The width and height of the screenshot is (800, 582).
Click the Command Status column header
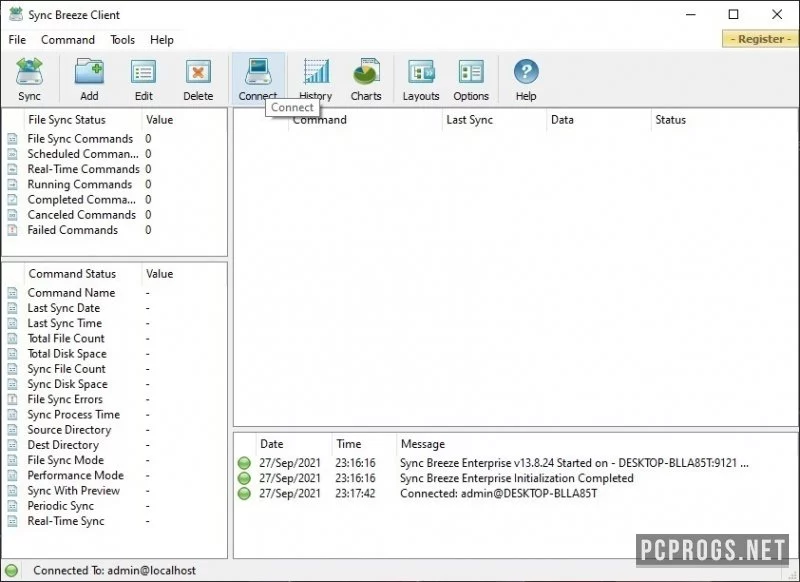(83, 274)
